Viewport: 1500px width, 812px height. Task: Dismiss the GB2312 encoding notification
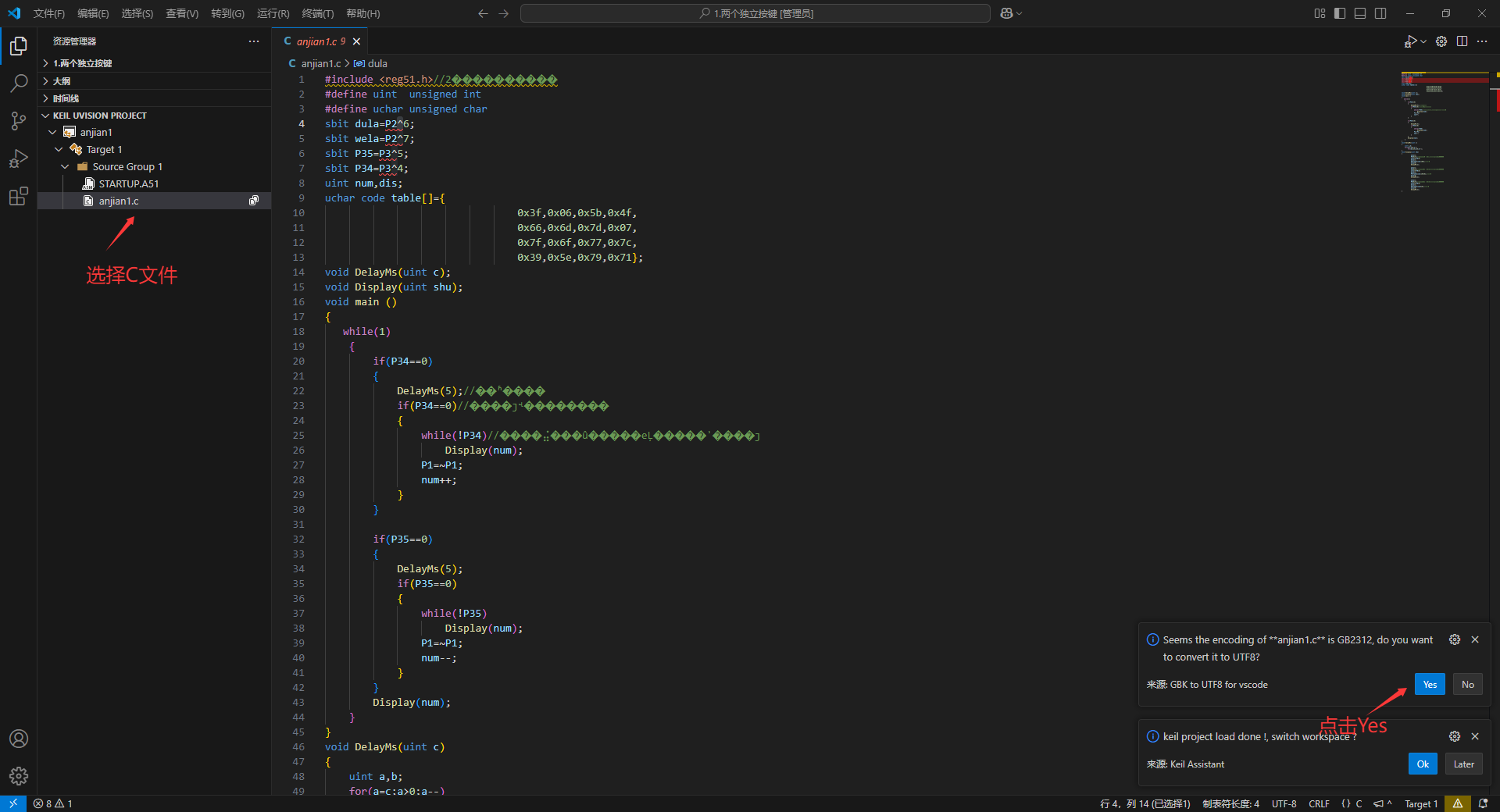coord(1475,639)
